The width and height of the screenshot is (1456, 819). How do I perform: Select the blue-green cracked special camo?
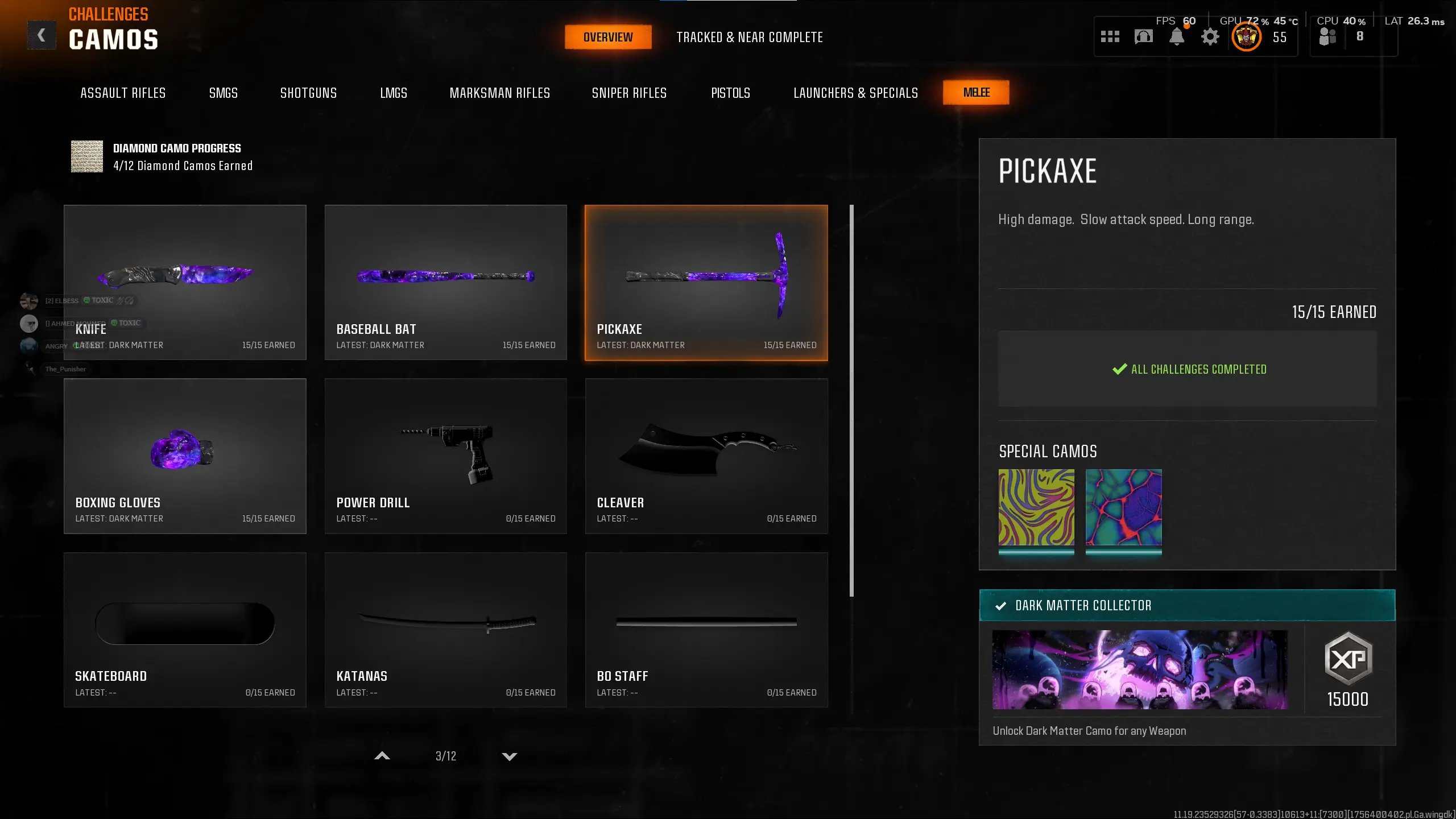(x=1123, y=507)
